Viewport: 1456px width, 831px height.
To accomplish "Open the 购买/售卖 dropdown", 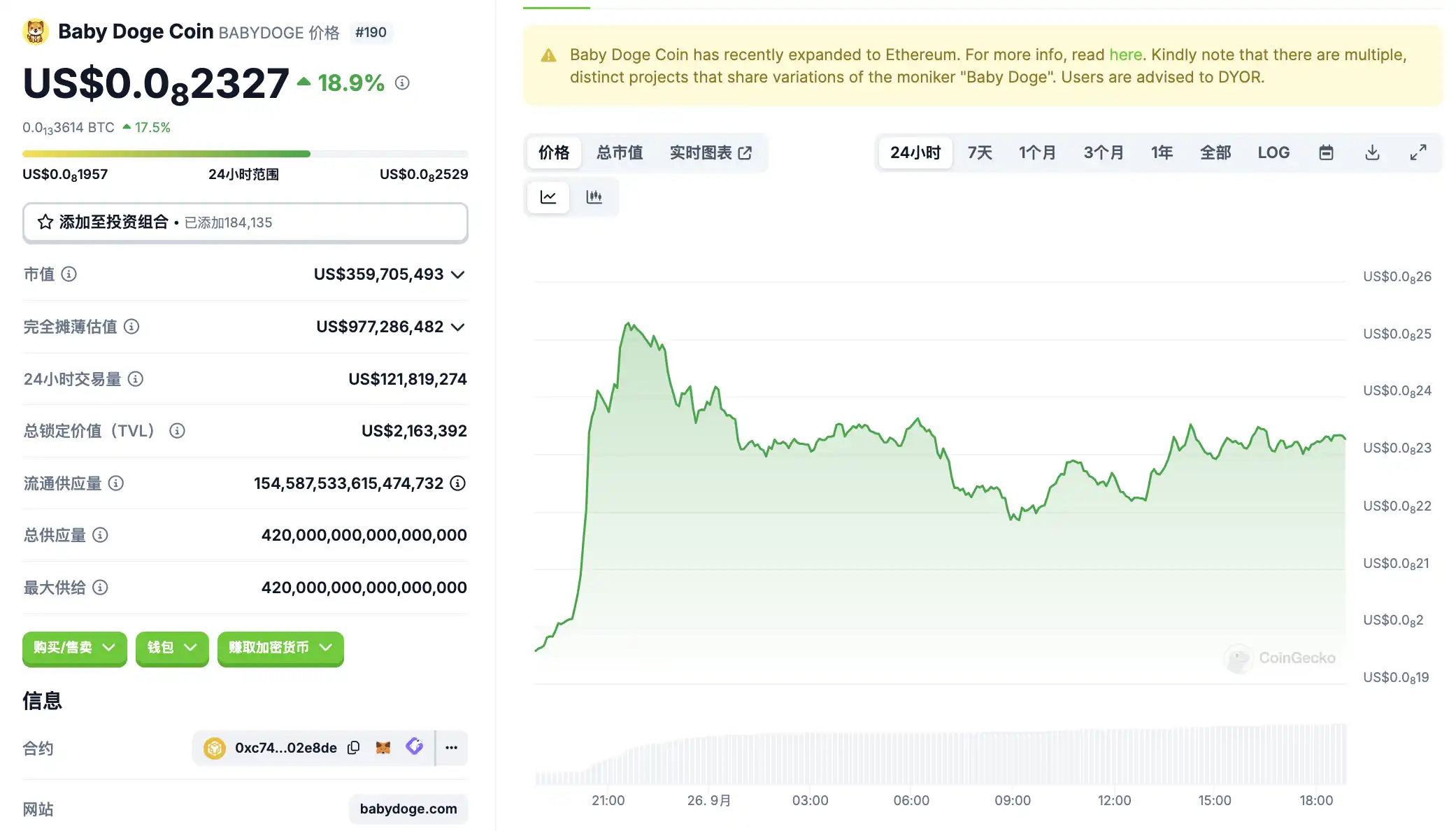I will pos(74,648).
